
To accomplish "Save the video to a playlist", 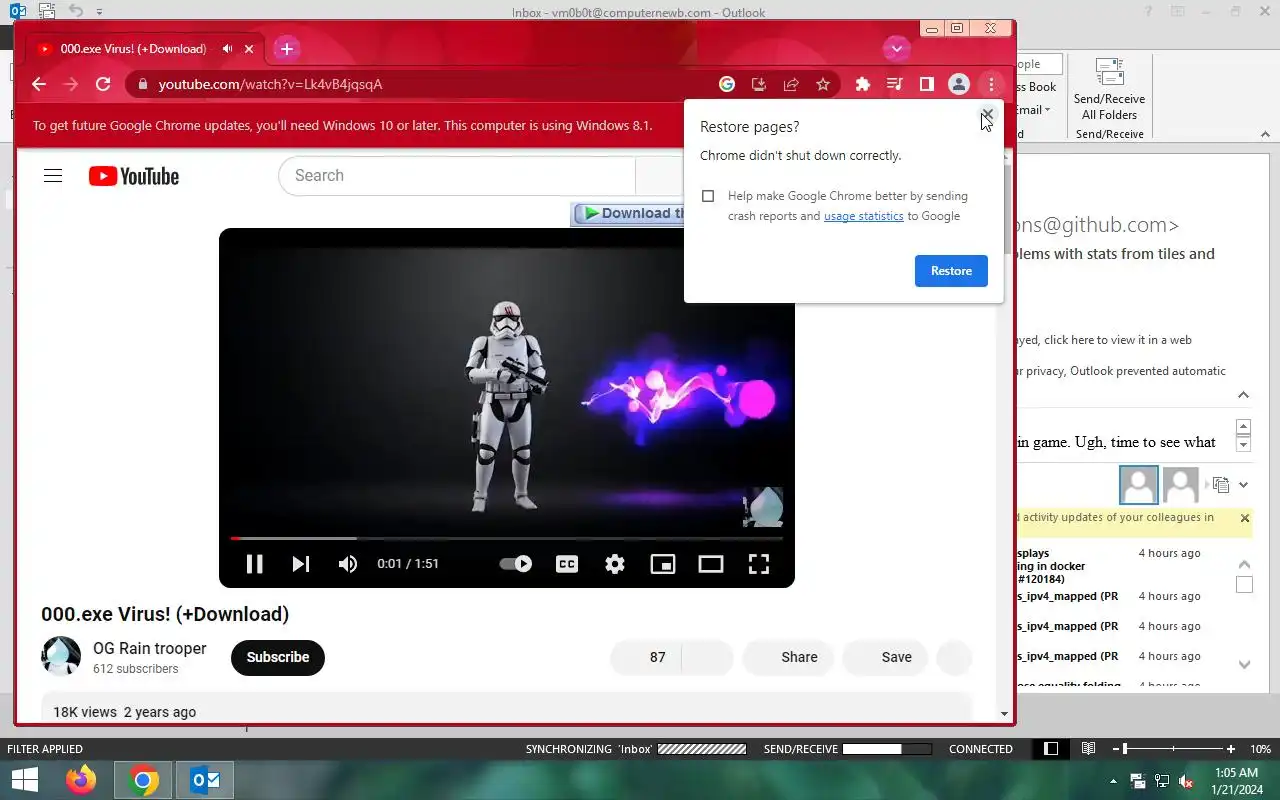I will coord(885,657).
